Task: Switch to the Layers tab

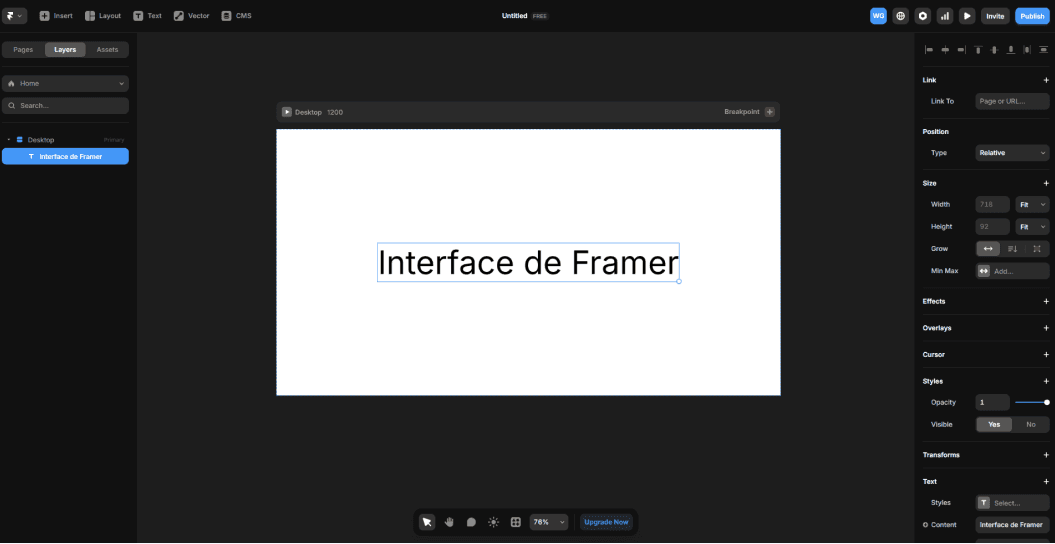Action: 65,50
